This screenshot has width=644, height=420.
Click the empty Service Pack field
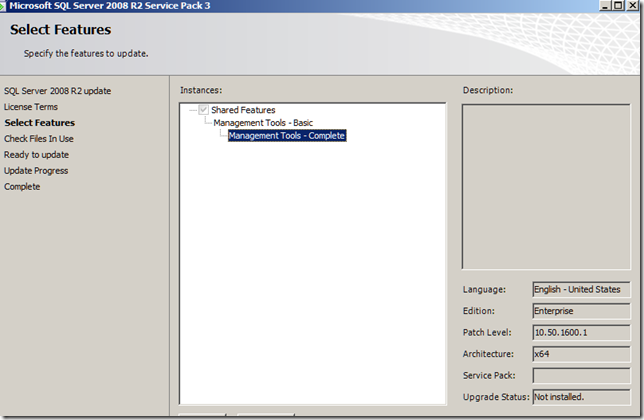[581, 375]
